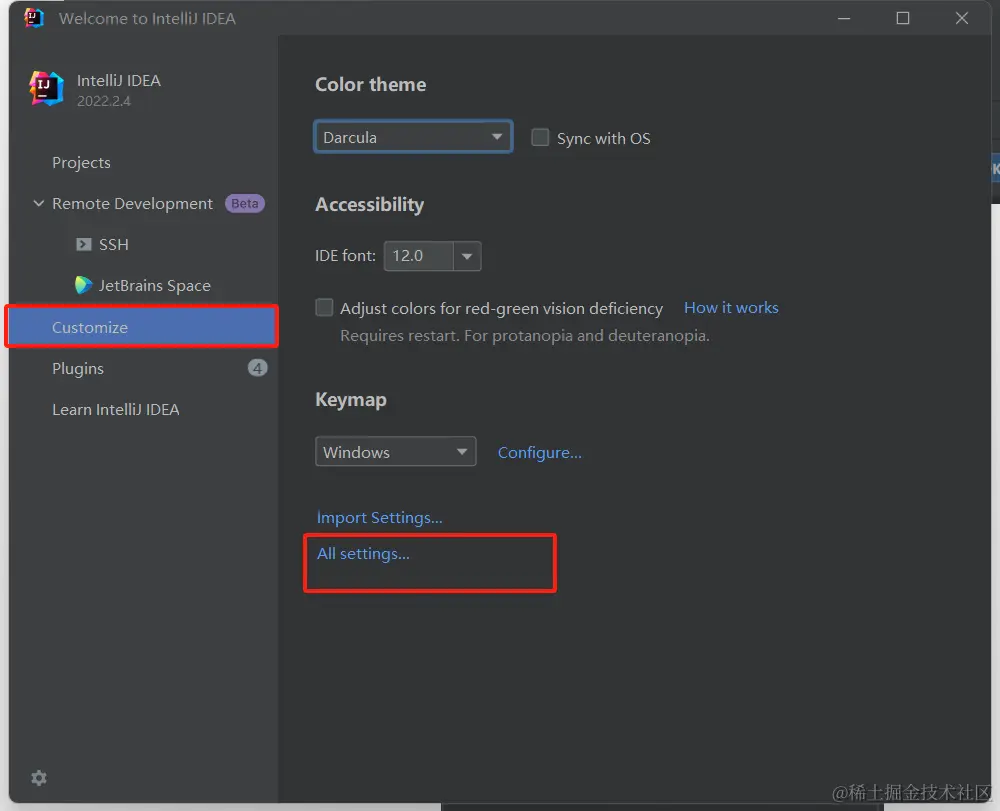The width and height of the screenshot is (1000, 811).
Task: Click the How it works link
Action: [x=731, y=307]
